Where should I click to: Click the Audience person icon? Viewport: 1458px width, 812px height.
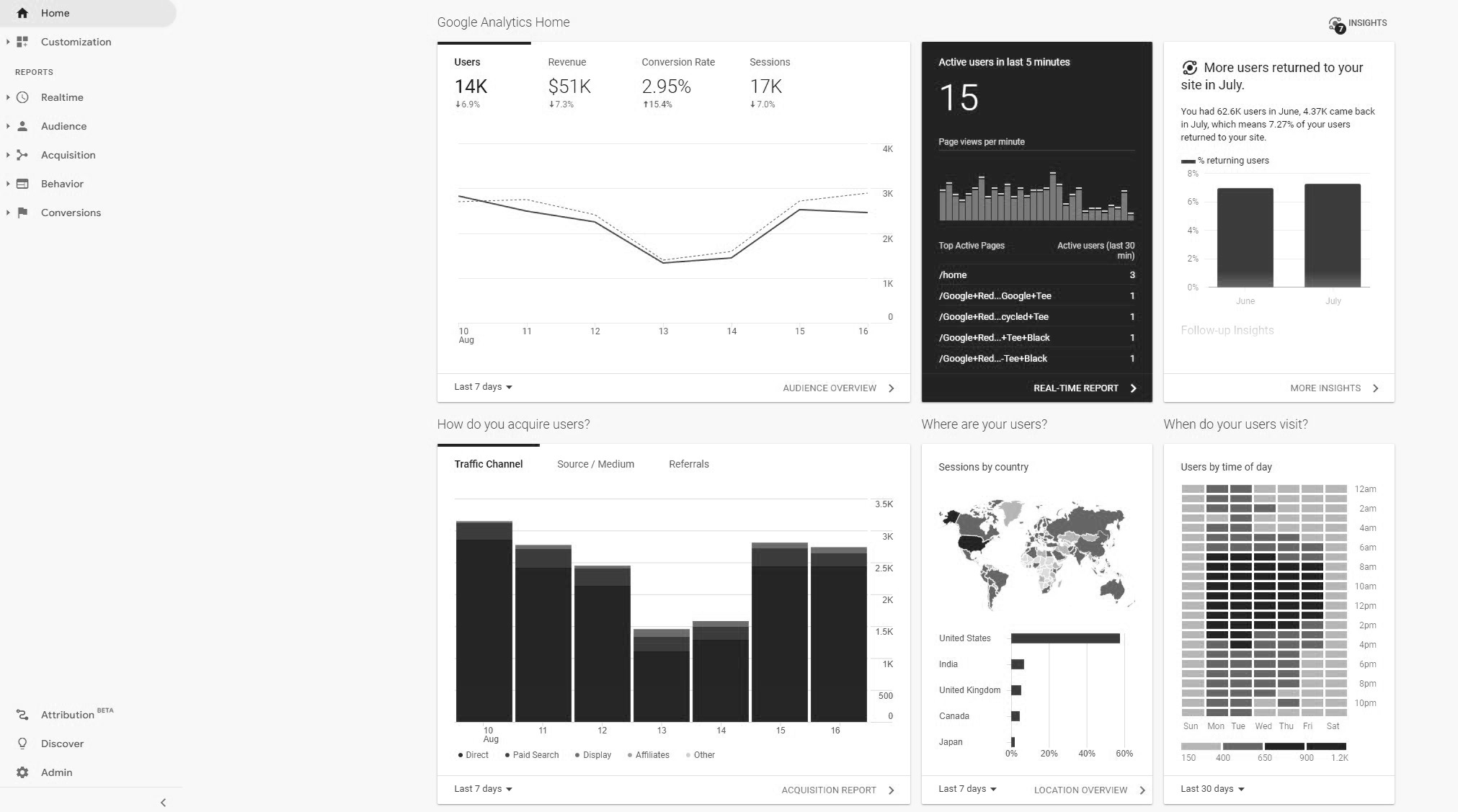[x=22, y=126]
